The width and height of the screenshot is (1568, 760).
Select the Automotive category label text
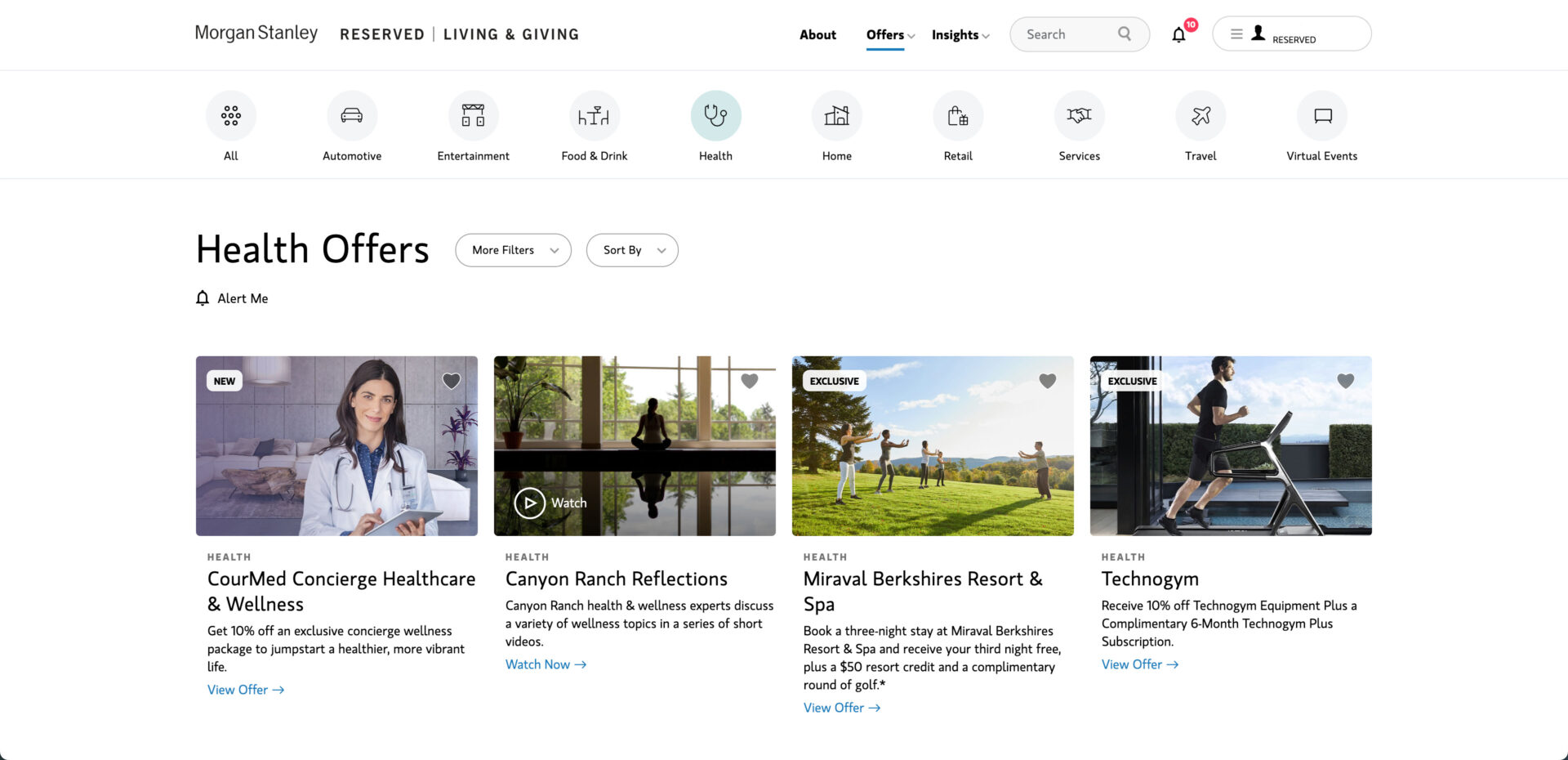pyautogui.click(x=352, y=156)
